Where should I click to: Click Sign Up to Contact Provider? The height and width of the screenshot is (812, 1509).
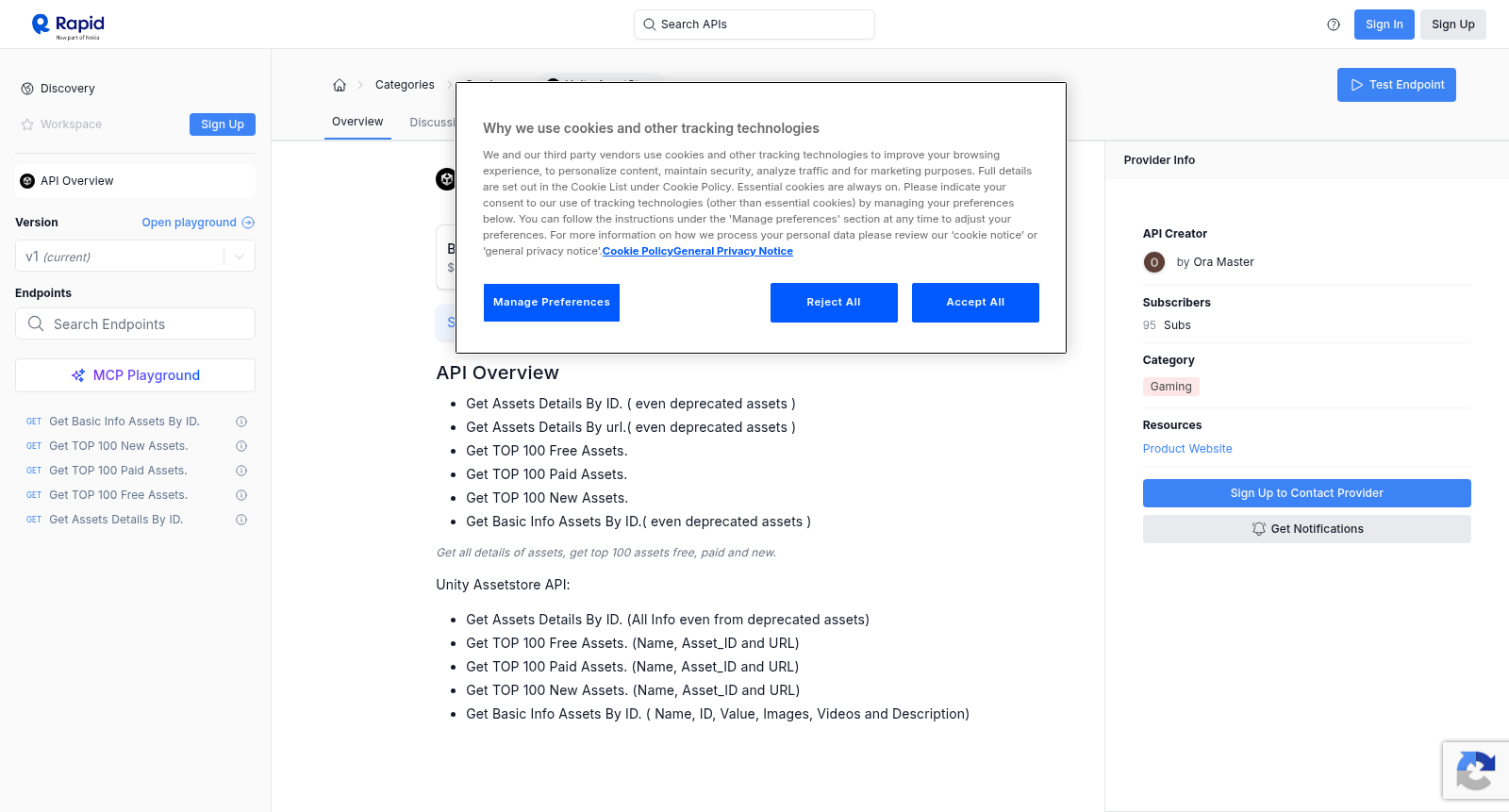(x=1307, y=493)
